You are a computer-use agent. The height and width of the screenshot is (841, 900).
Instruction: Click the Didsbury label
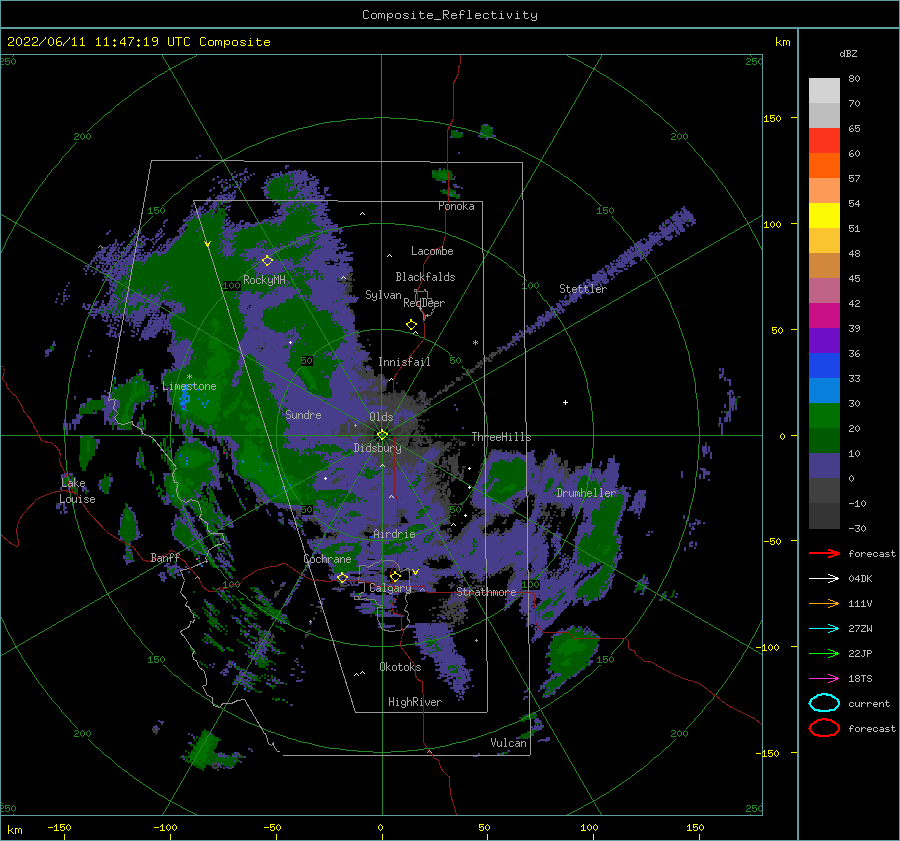[378, 448]
